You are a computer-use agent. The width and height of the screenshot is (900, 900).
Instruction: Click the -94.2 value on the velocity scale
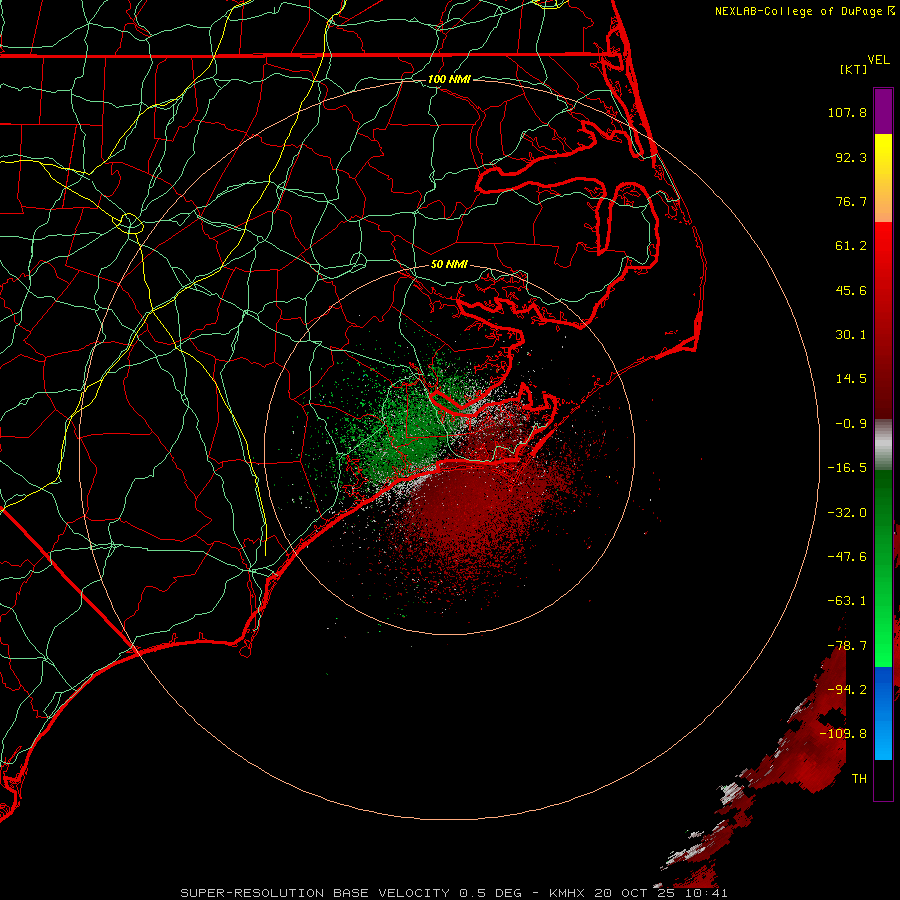click(847, 690)
